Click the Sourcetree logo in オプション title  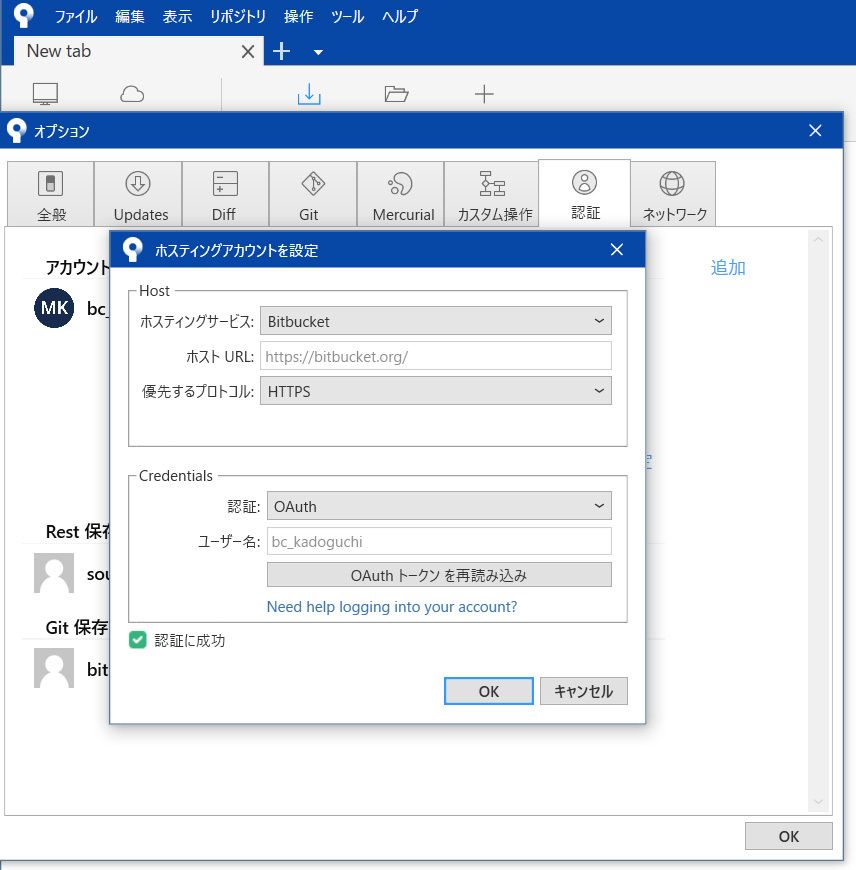[17, 130]
